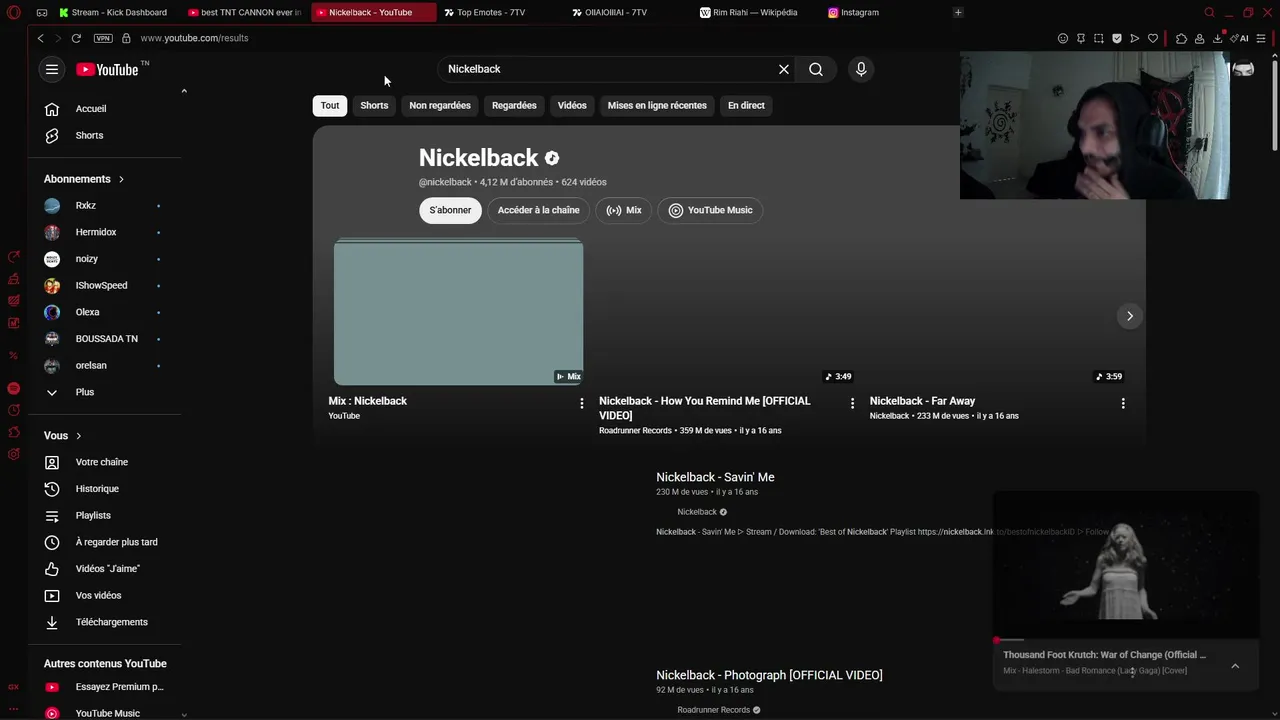Open options for Nickelback - Far Away

pos(1123,403)
